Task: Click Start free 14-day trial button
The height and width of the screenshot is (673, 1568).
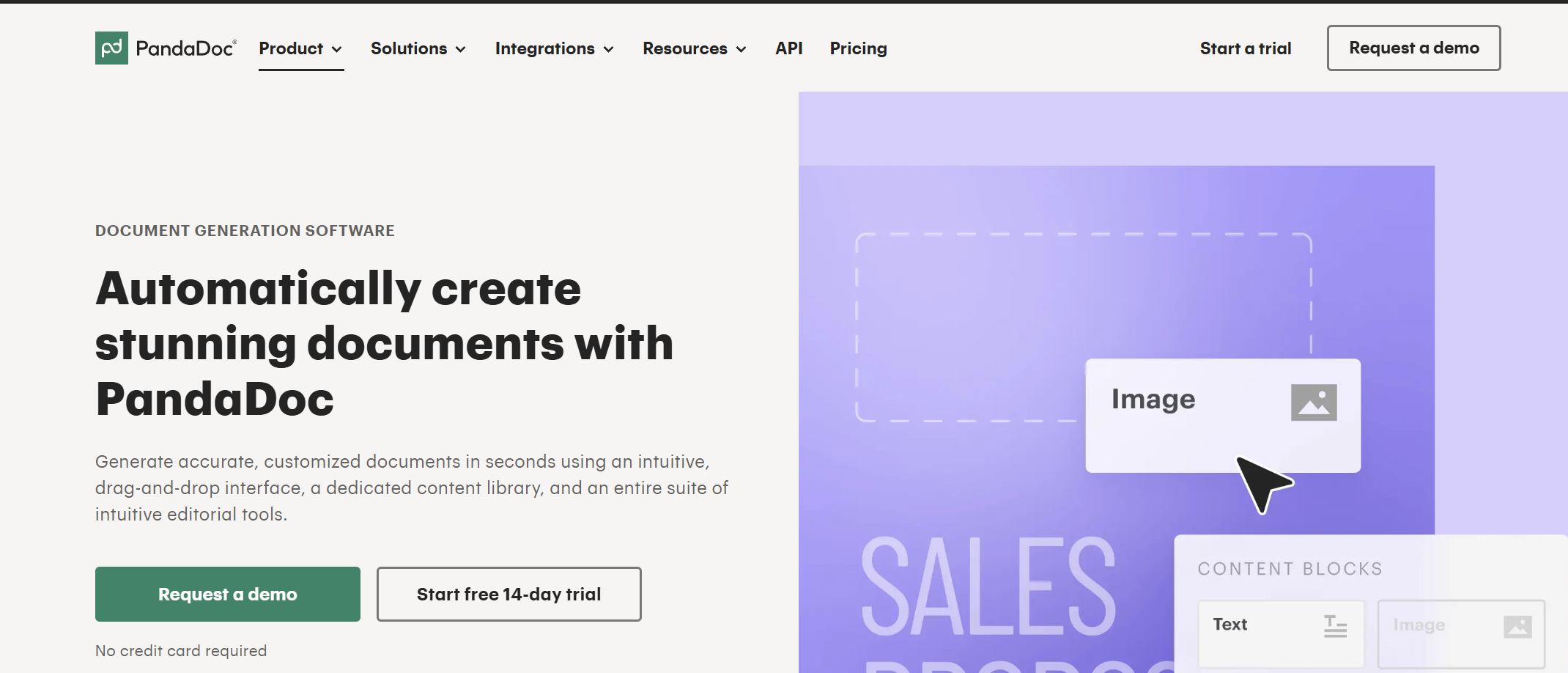Action: coord(509,594)
